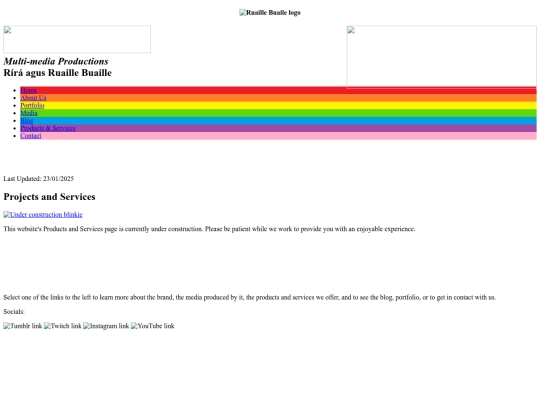Click the Projects and Services heading
540x405 pixels.
[49, 197]
